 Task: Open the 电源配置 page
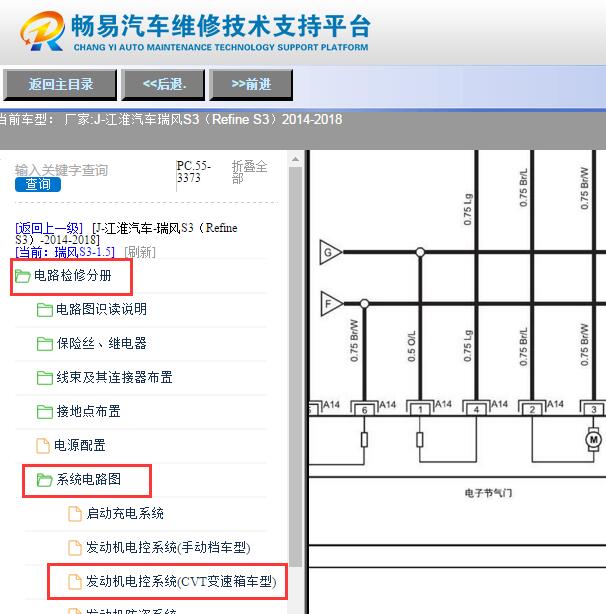[x=80, y=446]
